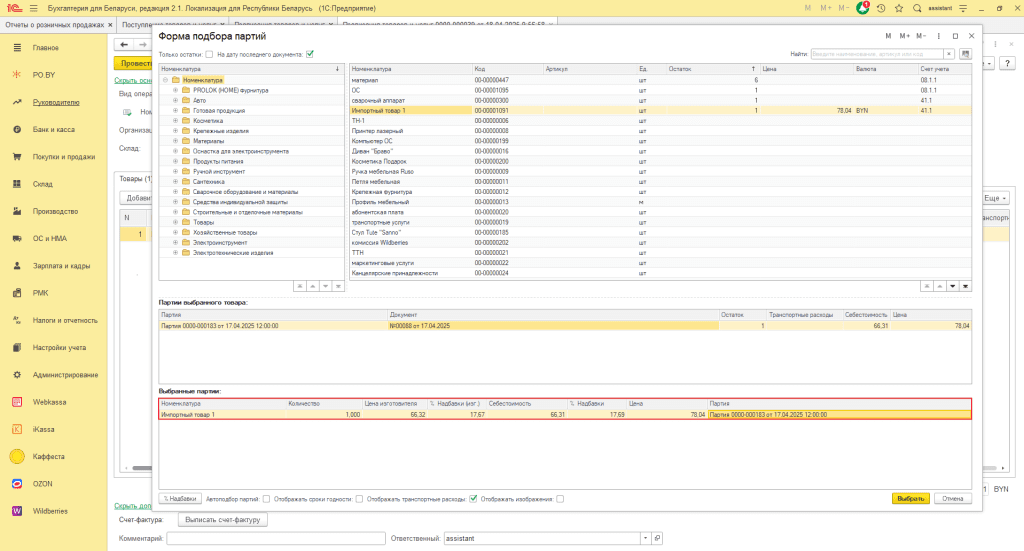Open Налоги и отчетность section
This screenshot has width=1024, height=551.
65,321
